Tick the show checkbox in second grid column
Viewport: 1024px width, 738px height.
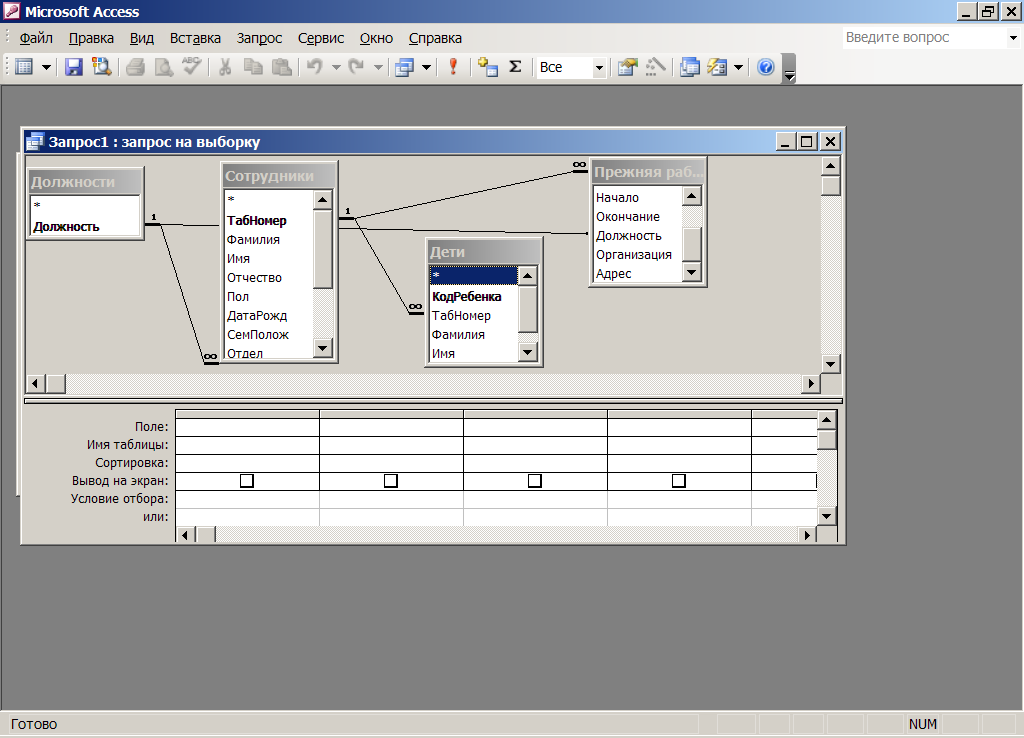[x=391, y=481]
